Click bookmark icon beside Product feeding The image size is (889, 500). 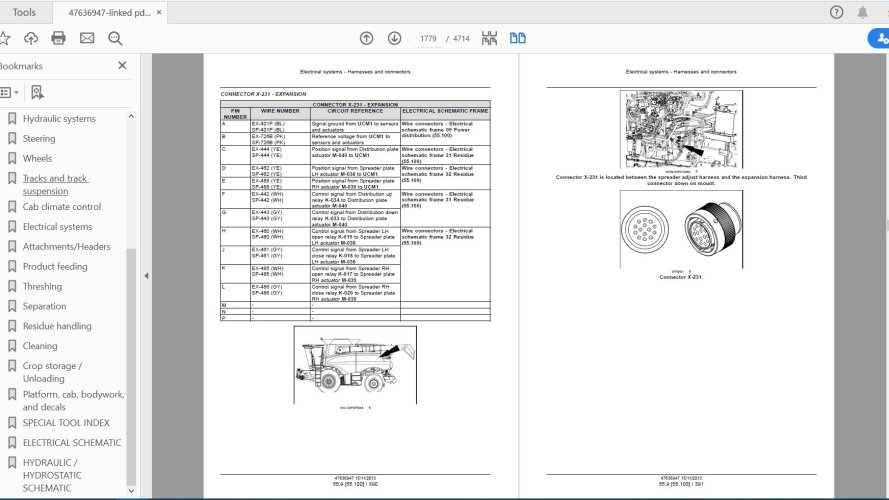[x=11, y=266]
